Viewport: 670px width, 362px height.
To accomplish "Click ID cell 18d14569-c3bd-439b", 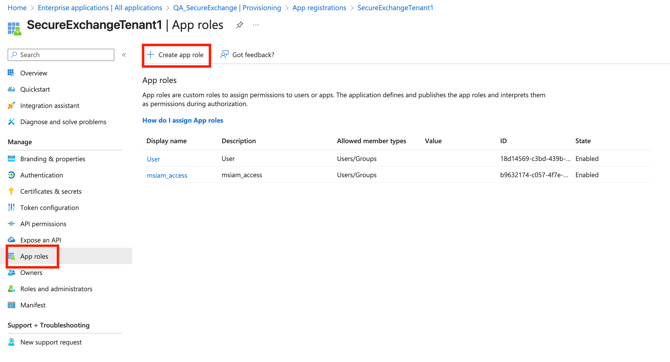I will click(x=535, y=159).
